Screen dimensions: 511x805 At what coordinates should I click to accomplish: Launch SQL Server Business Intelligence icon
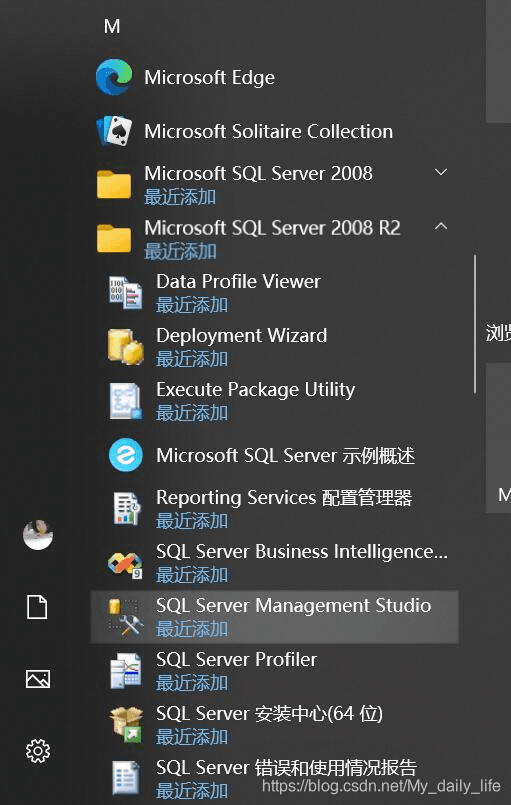(x=125, y=563)
